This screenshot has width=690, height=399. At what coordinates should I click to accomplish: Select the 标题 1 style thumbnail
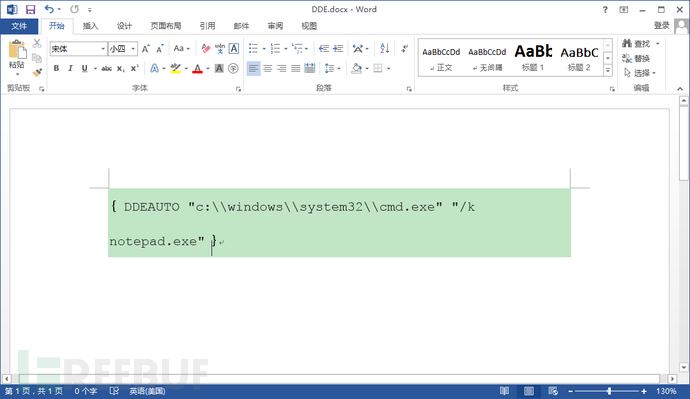point(533,57)
